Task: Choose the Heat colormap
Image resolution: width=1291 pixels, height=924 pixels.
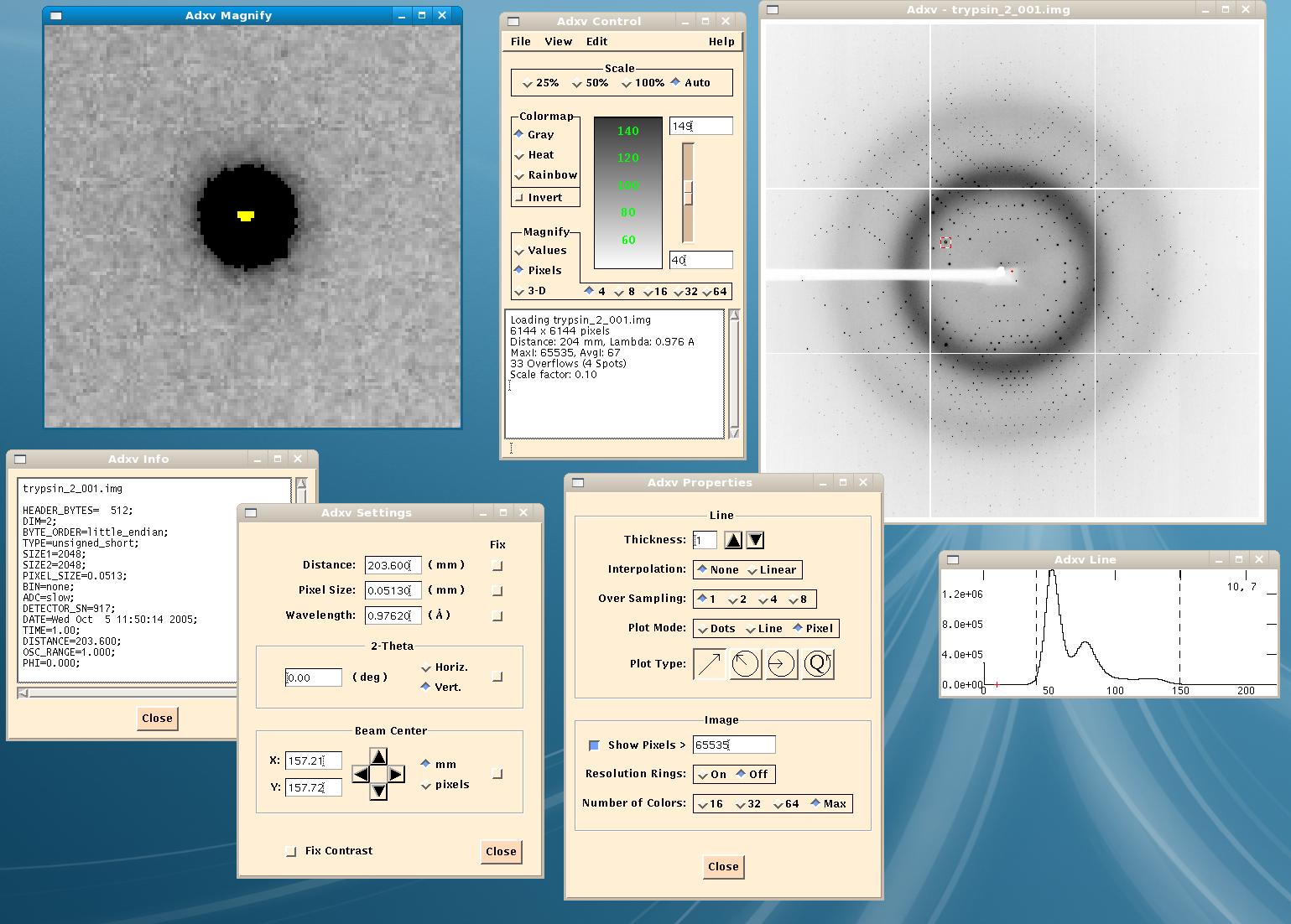Action: [534, 155]
